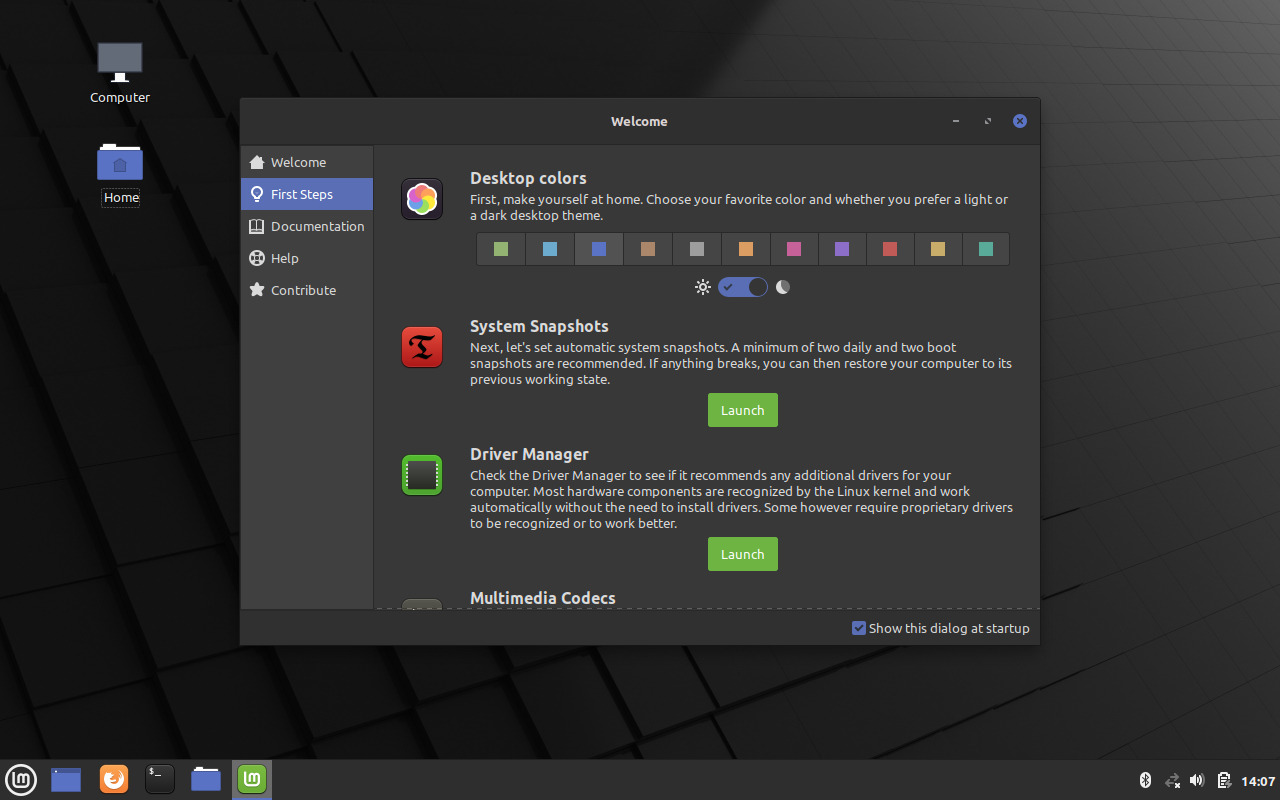Click the book icon beside Documentation

tap(258, 226)
